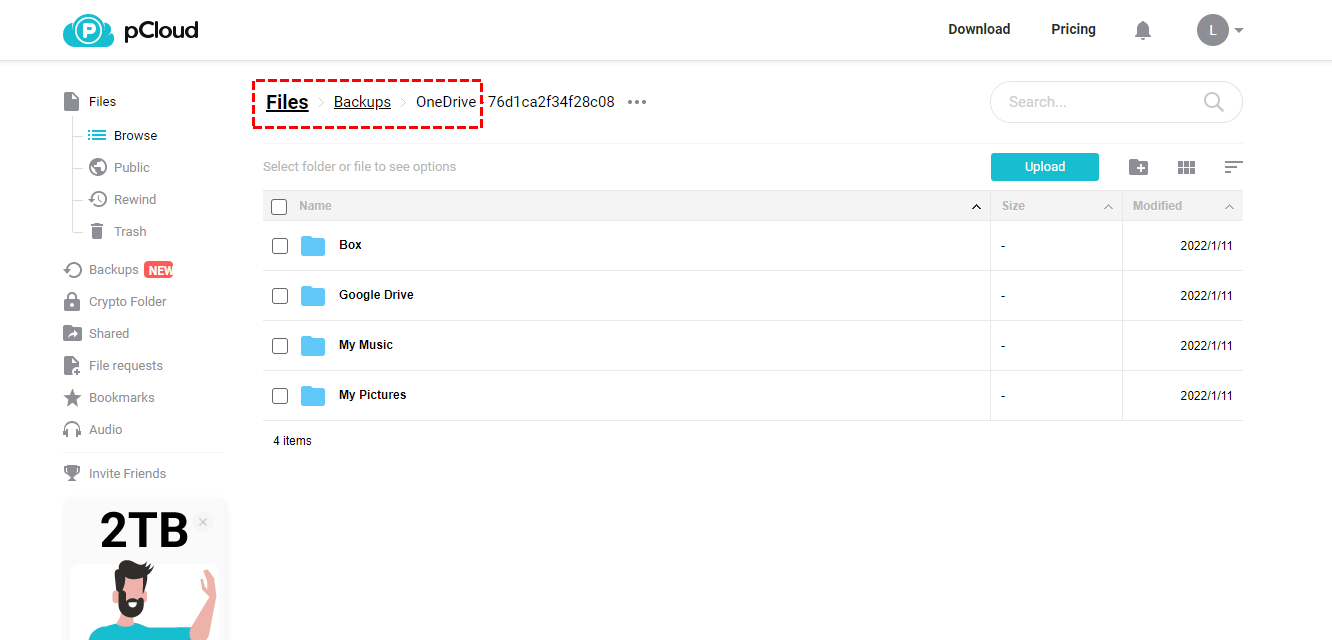Click the Browse list icon
The width and height of the screenshot is (1332, 640).
[97, 135]
